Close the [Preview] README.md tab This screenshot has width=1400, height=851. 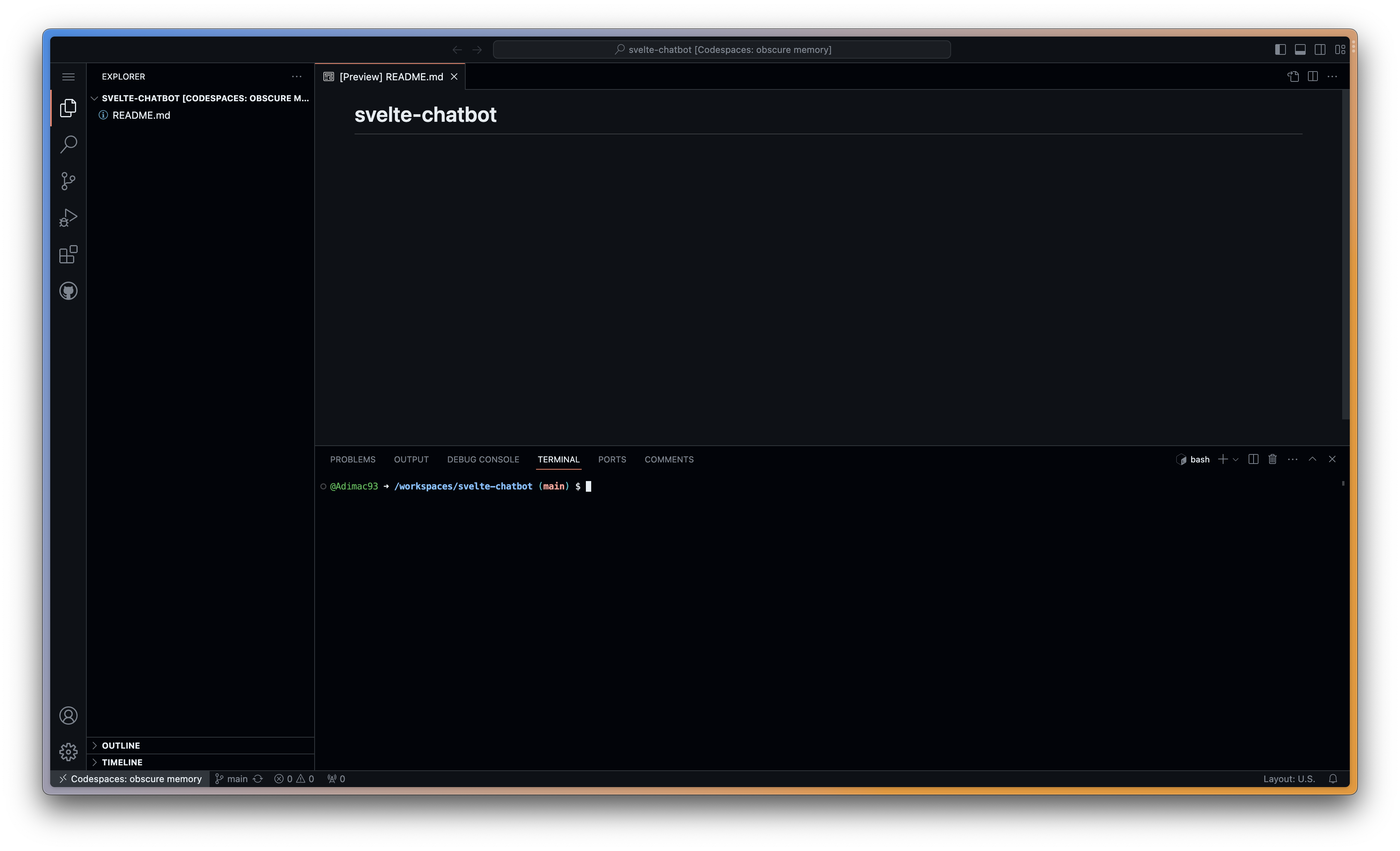click(454, 77)
